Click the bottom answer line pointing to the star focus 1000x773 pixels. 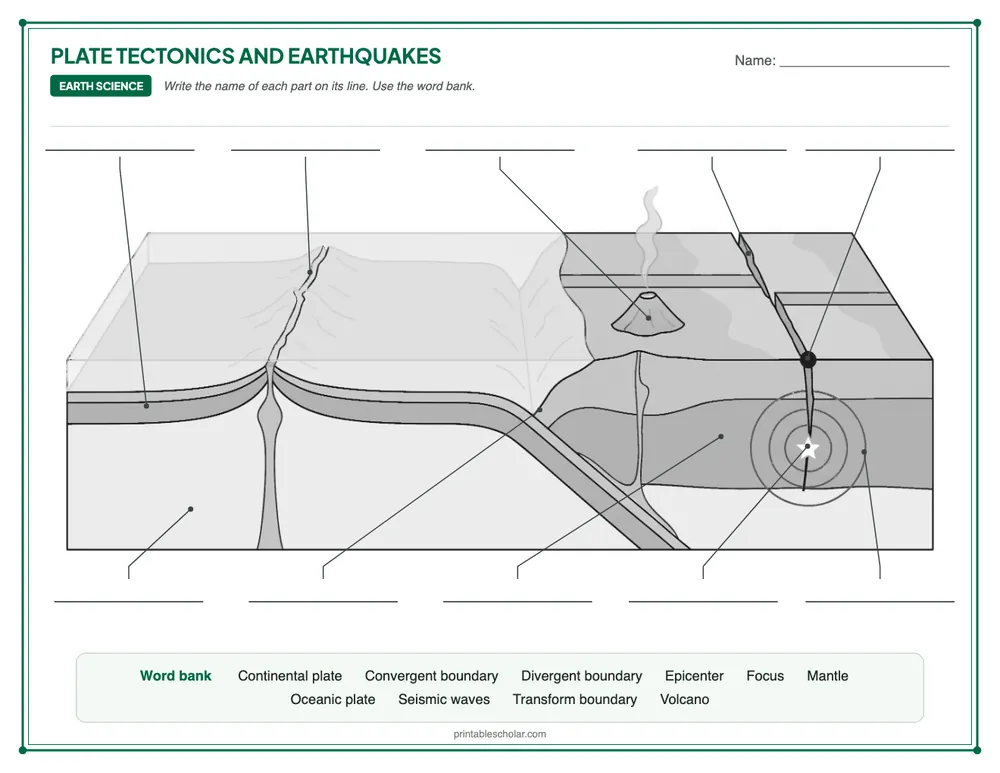click(703, 601)
